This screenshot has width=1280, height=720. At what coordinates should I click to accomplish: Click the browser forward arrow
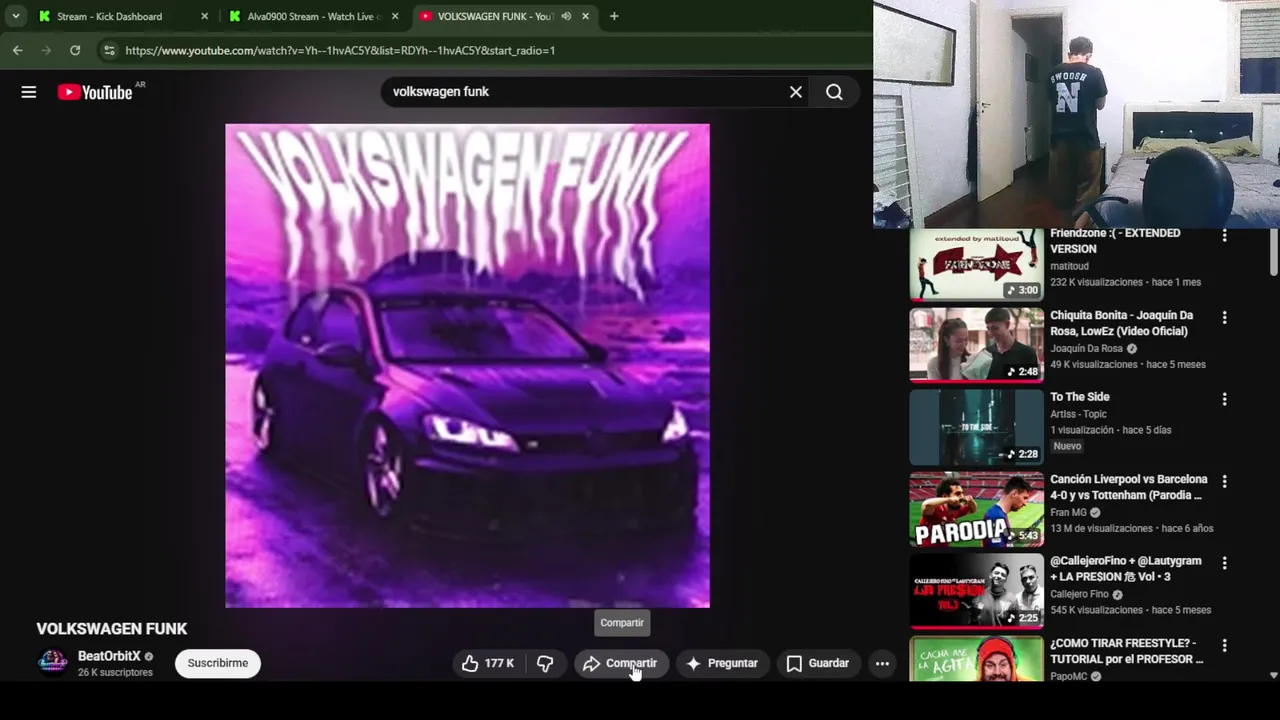point(46,50)
